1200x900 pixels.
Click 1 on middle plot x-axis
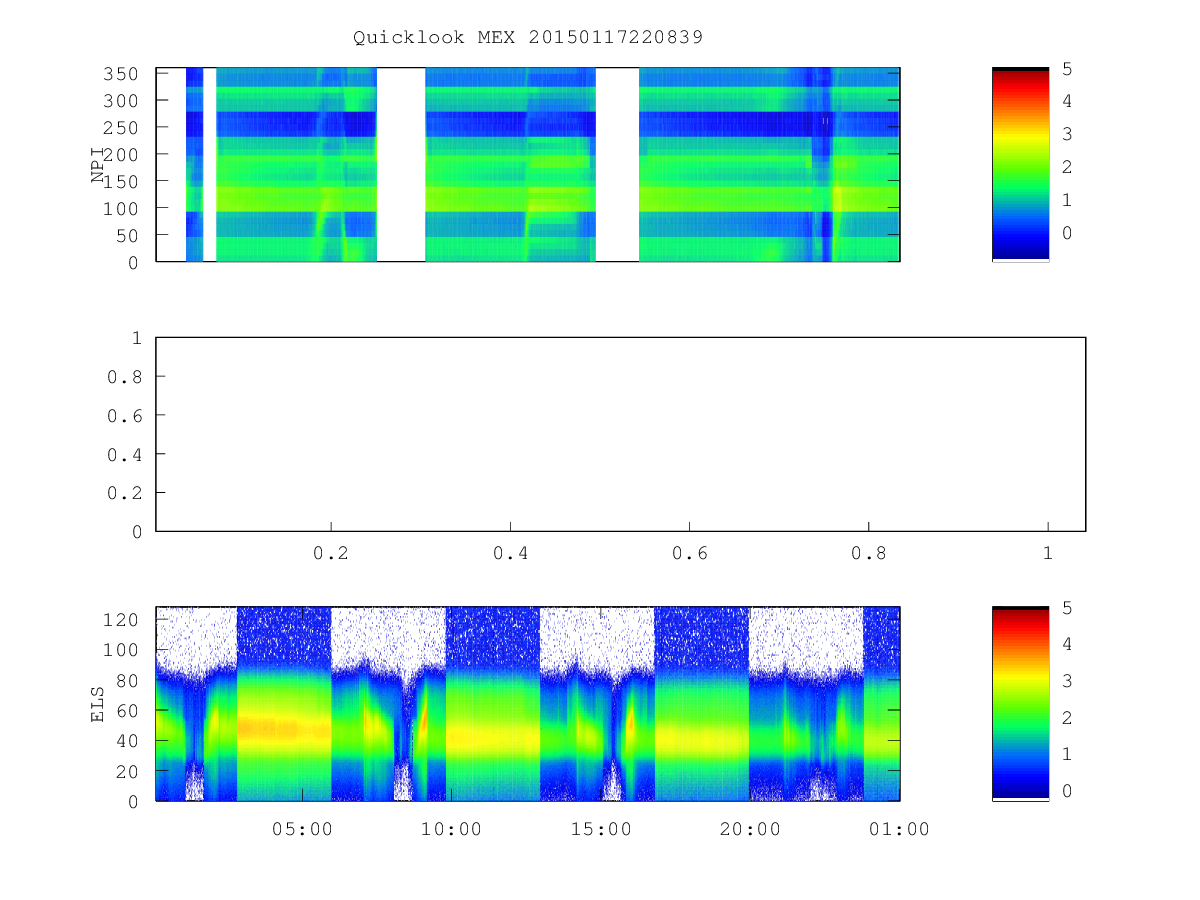(1047, 553)
